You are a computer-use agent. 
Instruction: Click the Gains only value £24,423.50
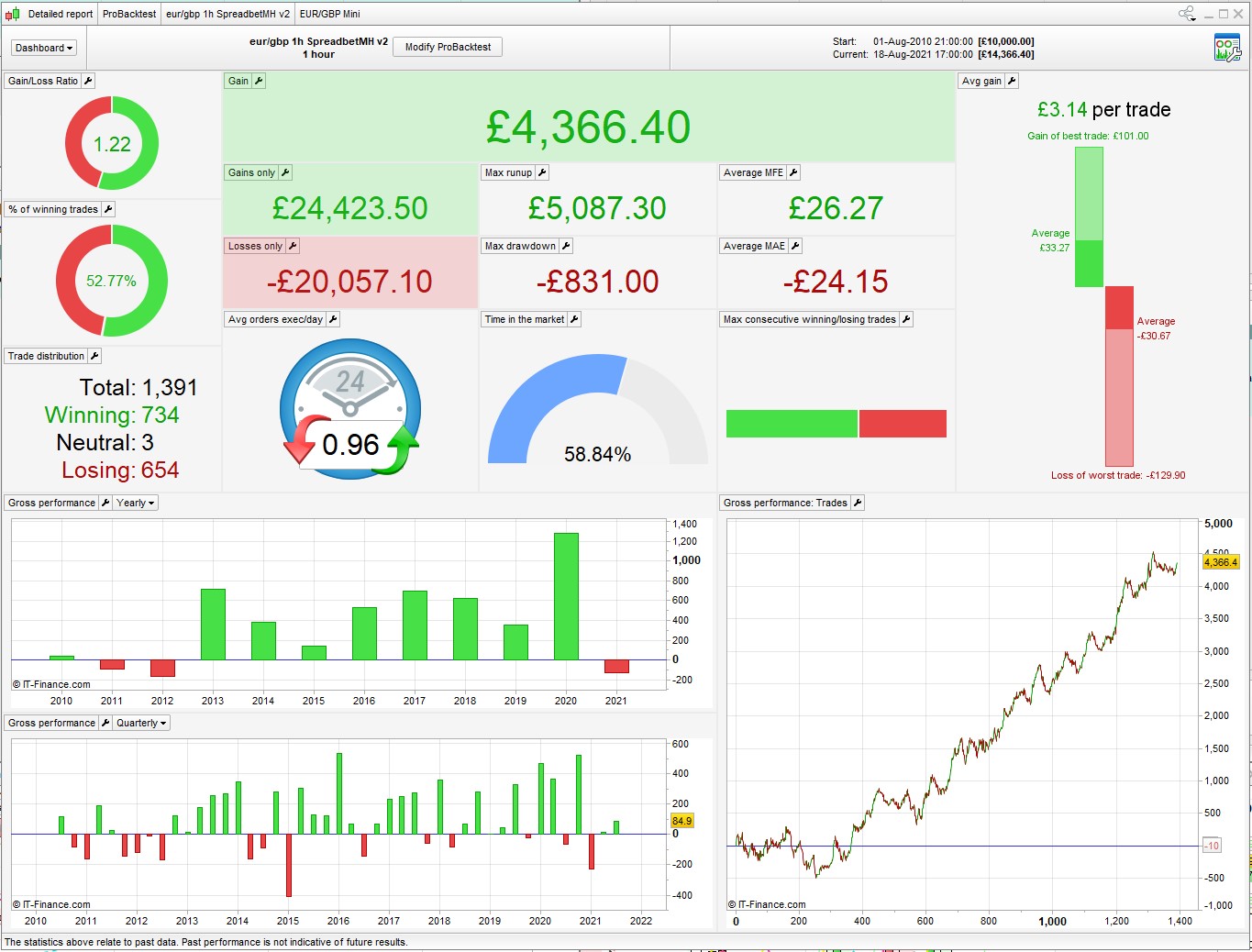coord(350,208)
